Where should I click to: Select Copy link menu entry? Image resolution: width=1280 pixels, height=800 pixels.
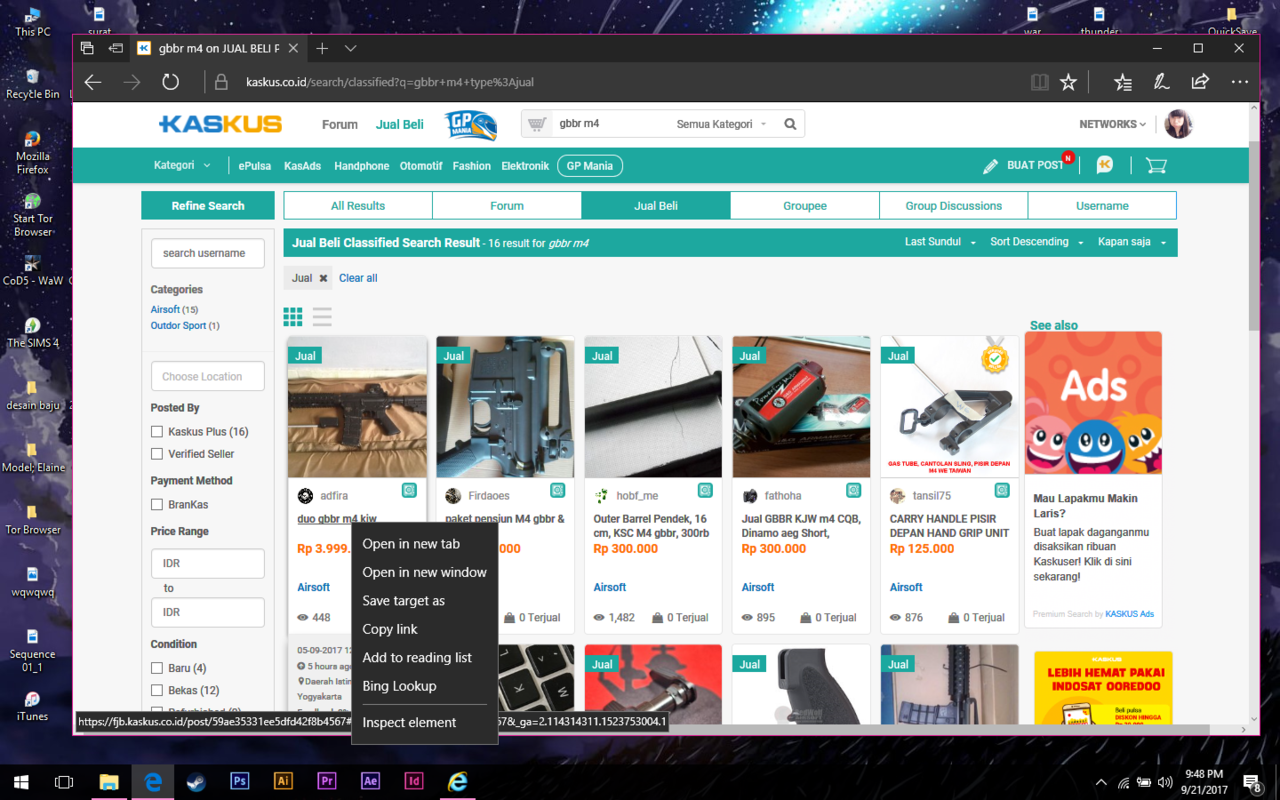[424, 629]
